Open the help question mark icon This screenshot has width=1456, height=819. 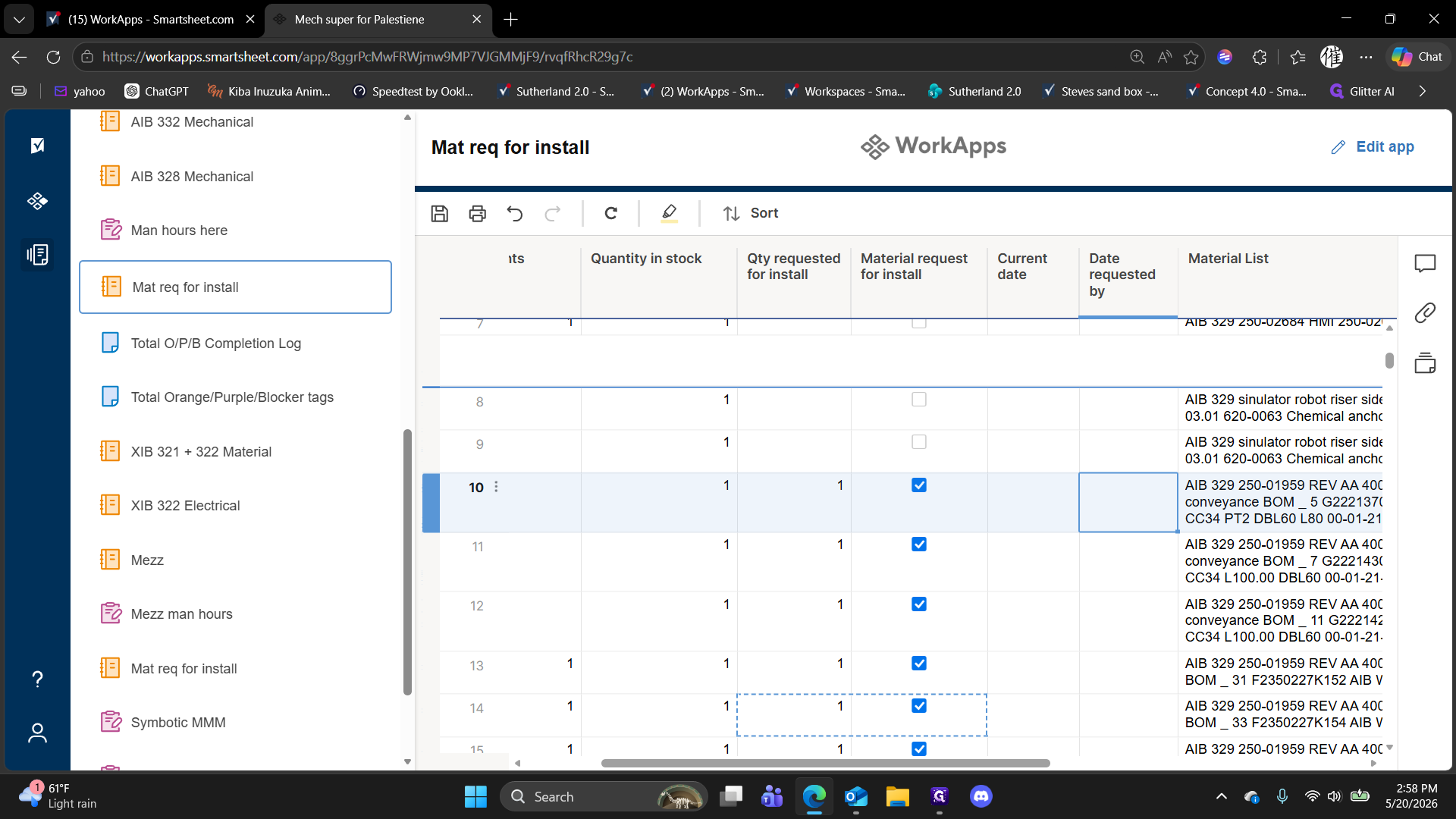pyautogui.click(x=37, y=679)
